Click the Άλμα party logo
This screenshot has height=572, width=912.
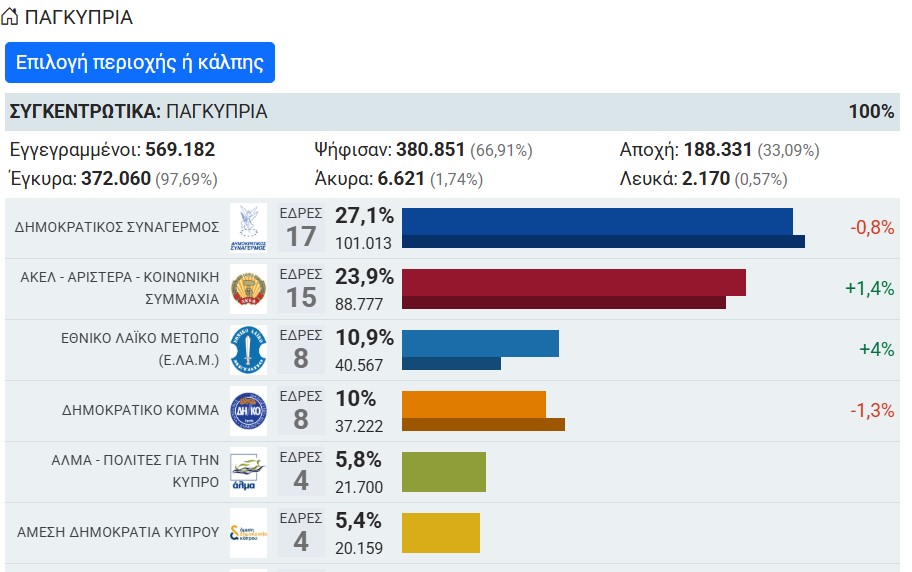(248, 472)
